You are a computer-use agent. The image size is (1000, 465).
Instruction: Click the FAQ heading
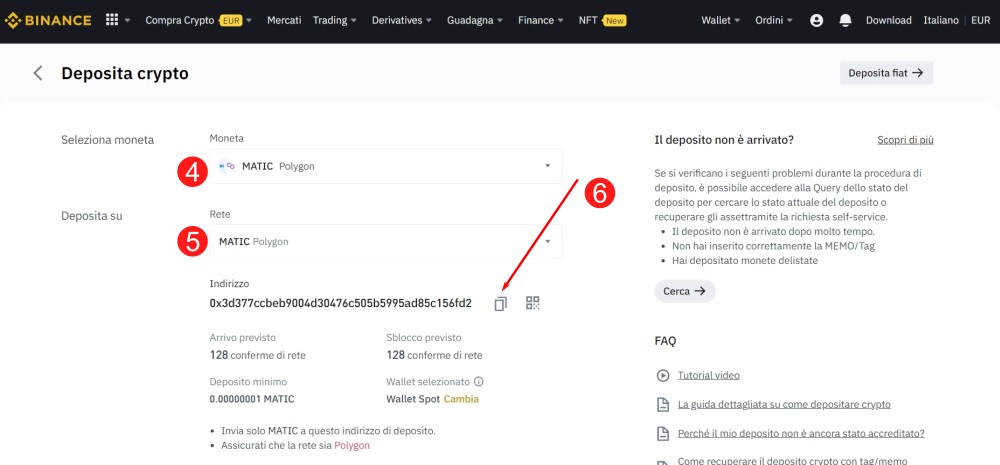665,341
